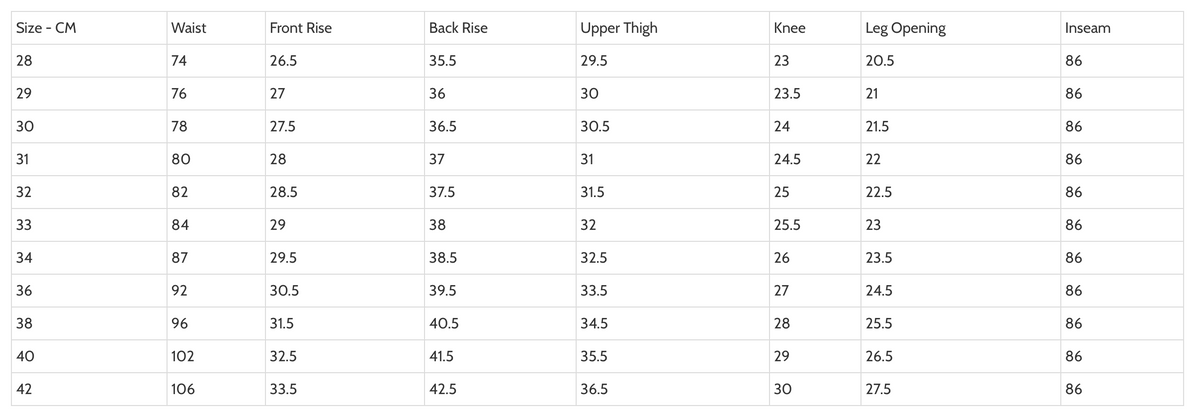Select waist measurement 102 in size 40 row

184,357
